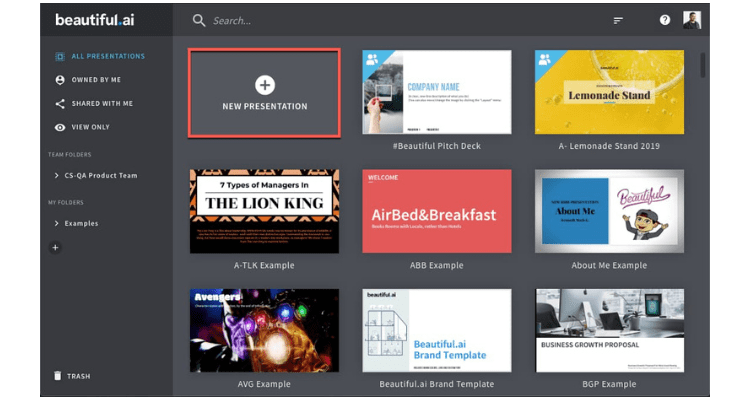Viewport: 750px width, 400px height.
Task: Click shared badge on Lemonade Stand
Action: coord(545,59)
